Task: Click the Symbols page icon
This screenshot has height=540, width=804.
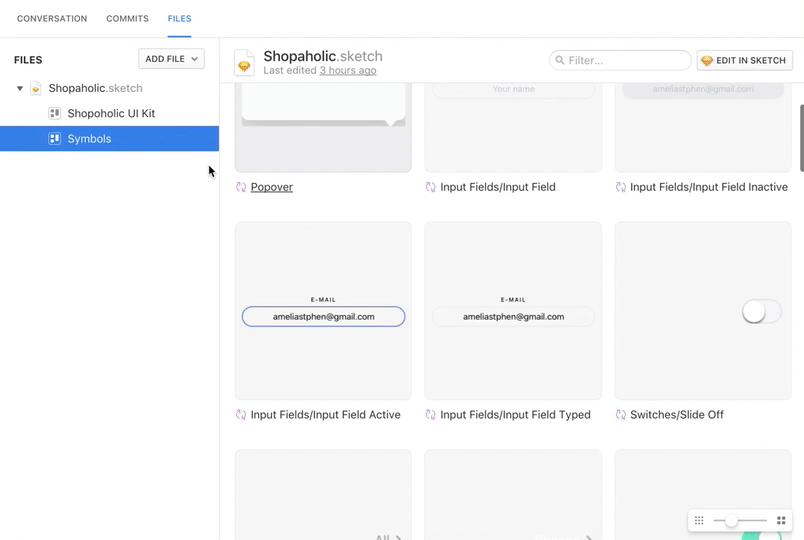Action: (54, 138)
